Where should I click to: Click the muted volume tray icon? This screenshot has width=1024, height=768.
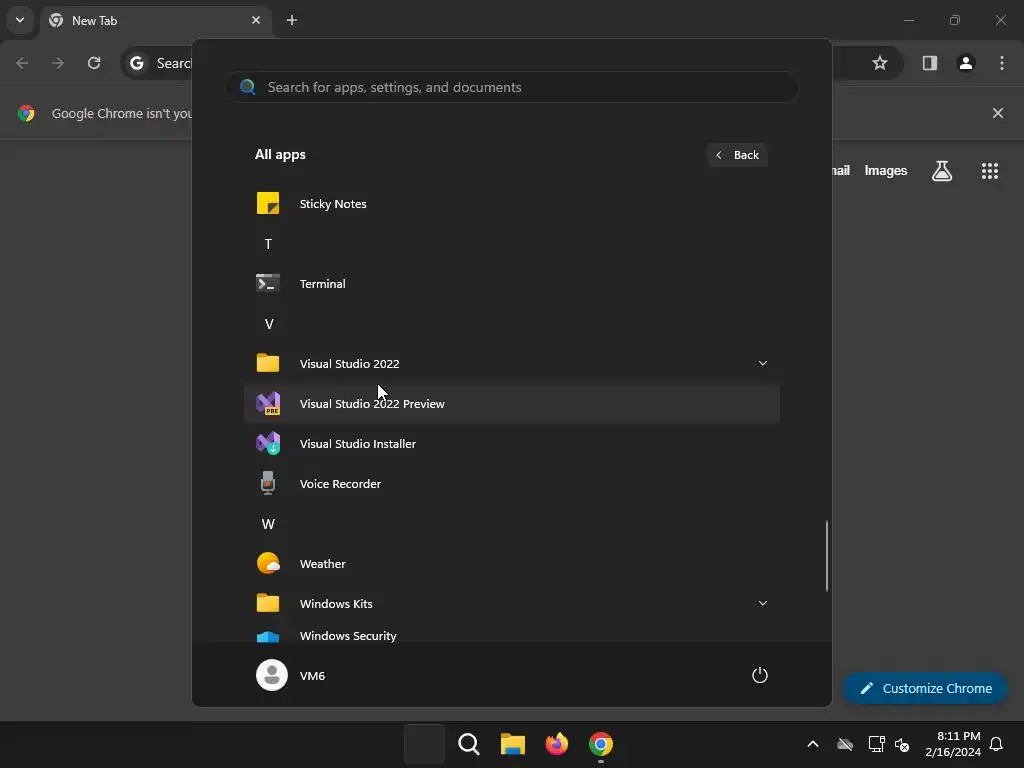[x=902, y=744]
